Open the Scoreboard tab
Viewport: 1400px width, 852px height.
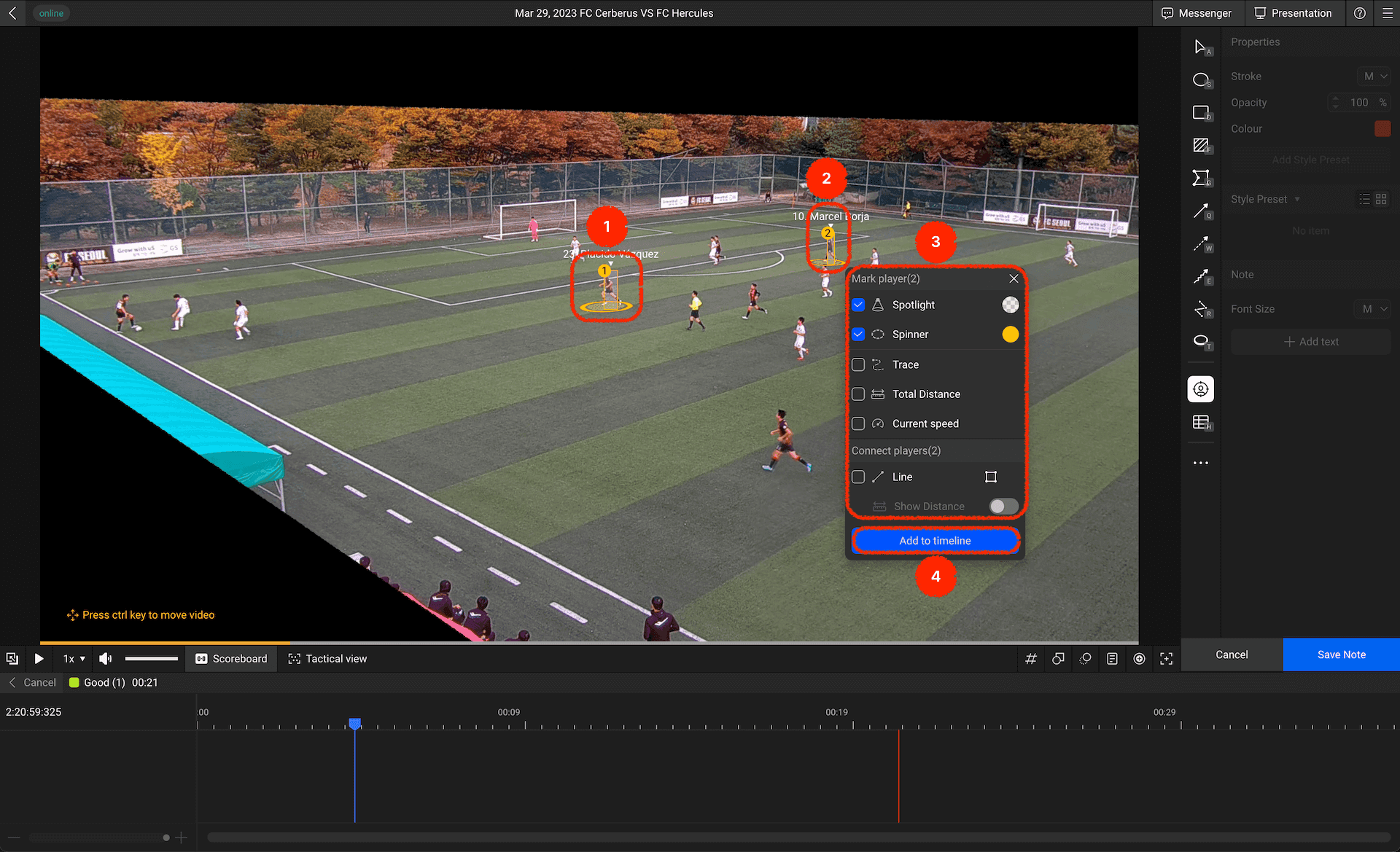231,659
